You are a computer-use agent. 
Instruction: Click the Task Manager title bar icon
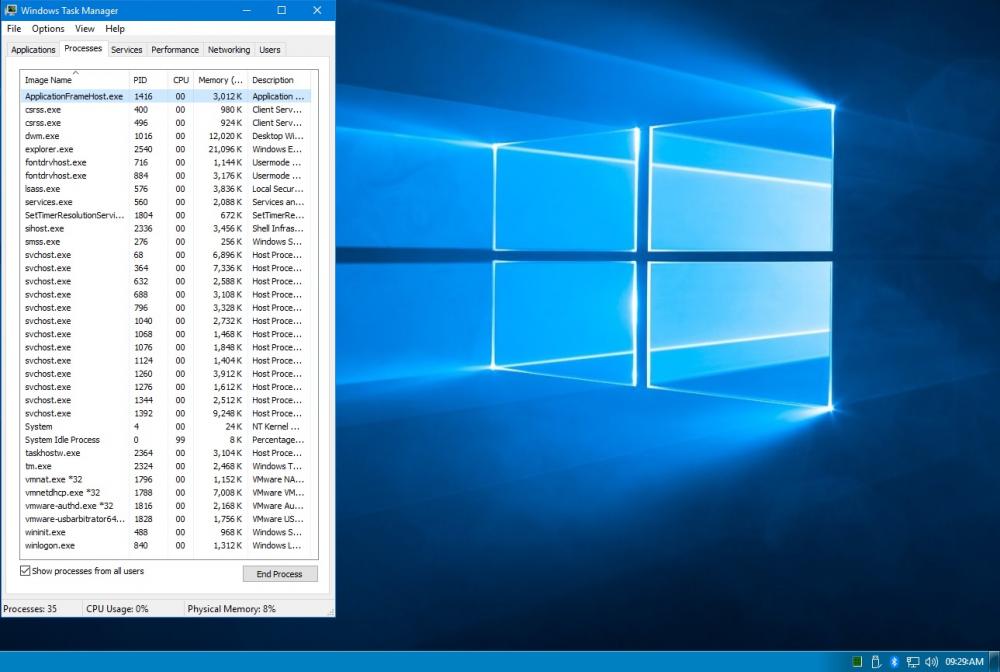[x=10, y=10]
